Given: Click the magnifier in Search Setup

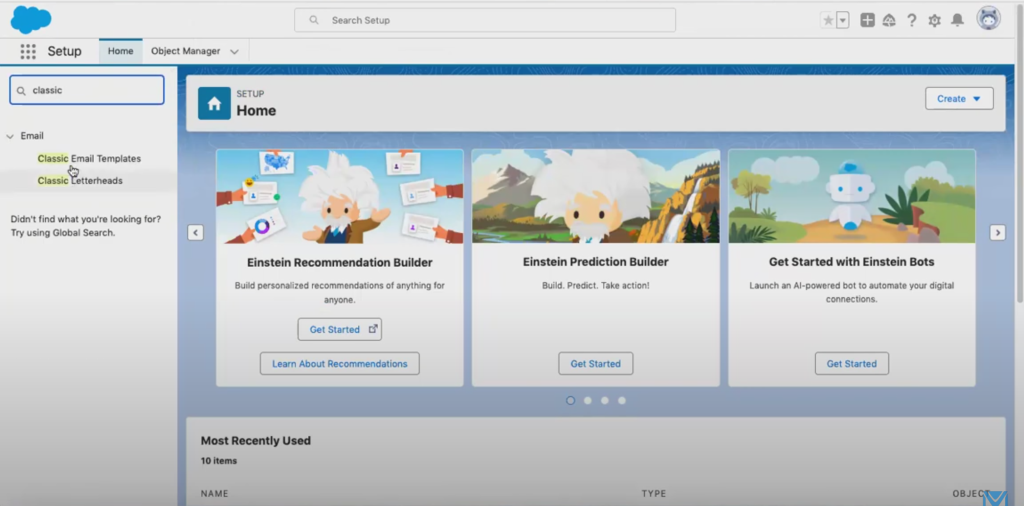Looking at the screenshot, I should tap(314, 20).
